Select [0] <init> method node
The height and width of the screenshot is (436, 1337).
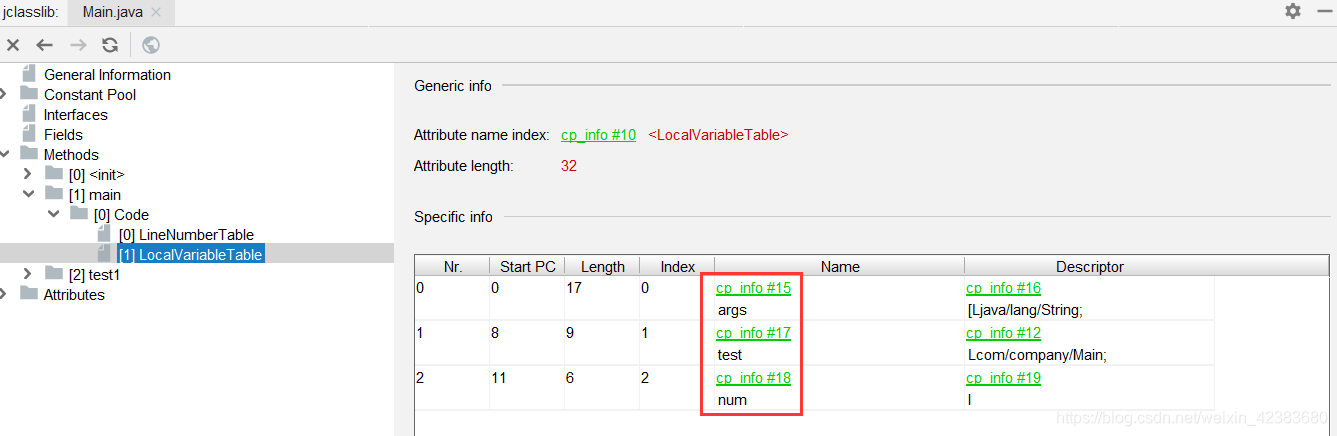pos(97,174)
